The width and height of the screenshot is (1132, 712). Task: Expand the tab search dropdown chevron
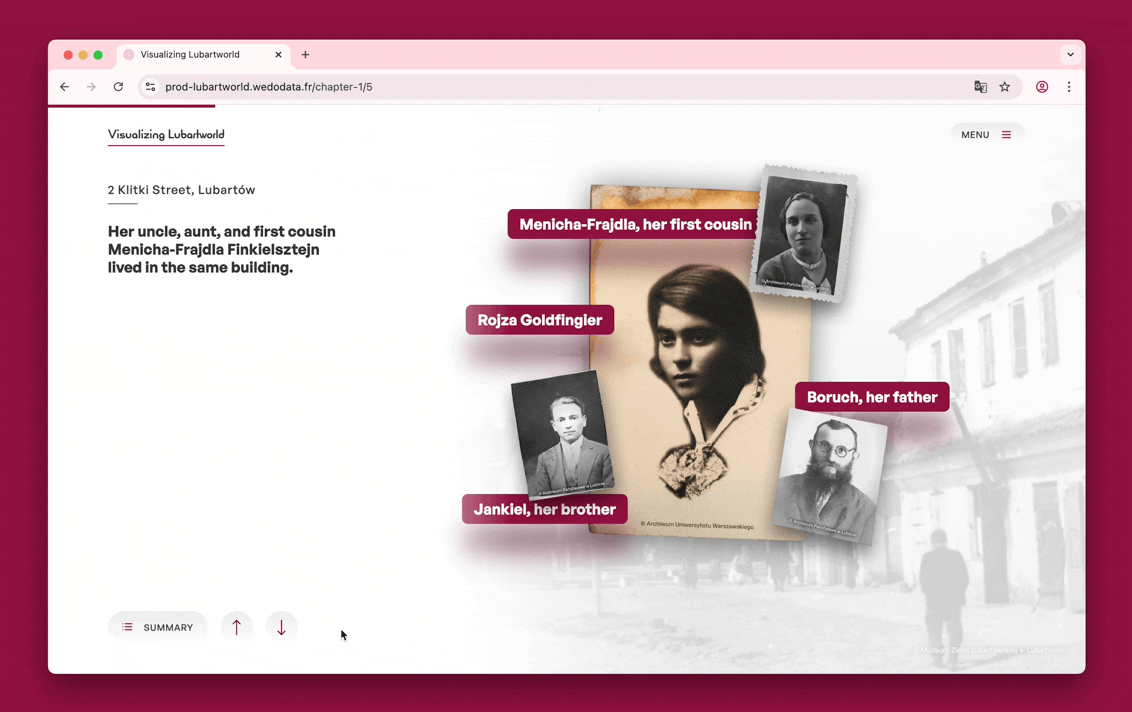pyautogui.click(x=1070, y=55)
